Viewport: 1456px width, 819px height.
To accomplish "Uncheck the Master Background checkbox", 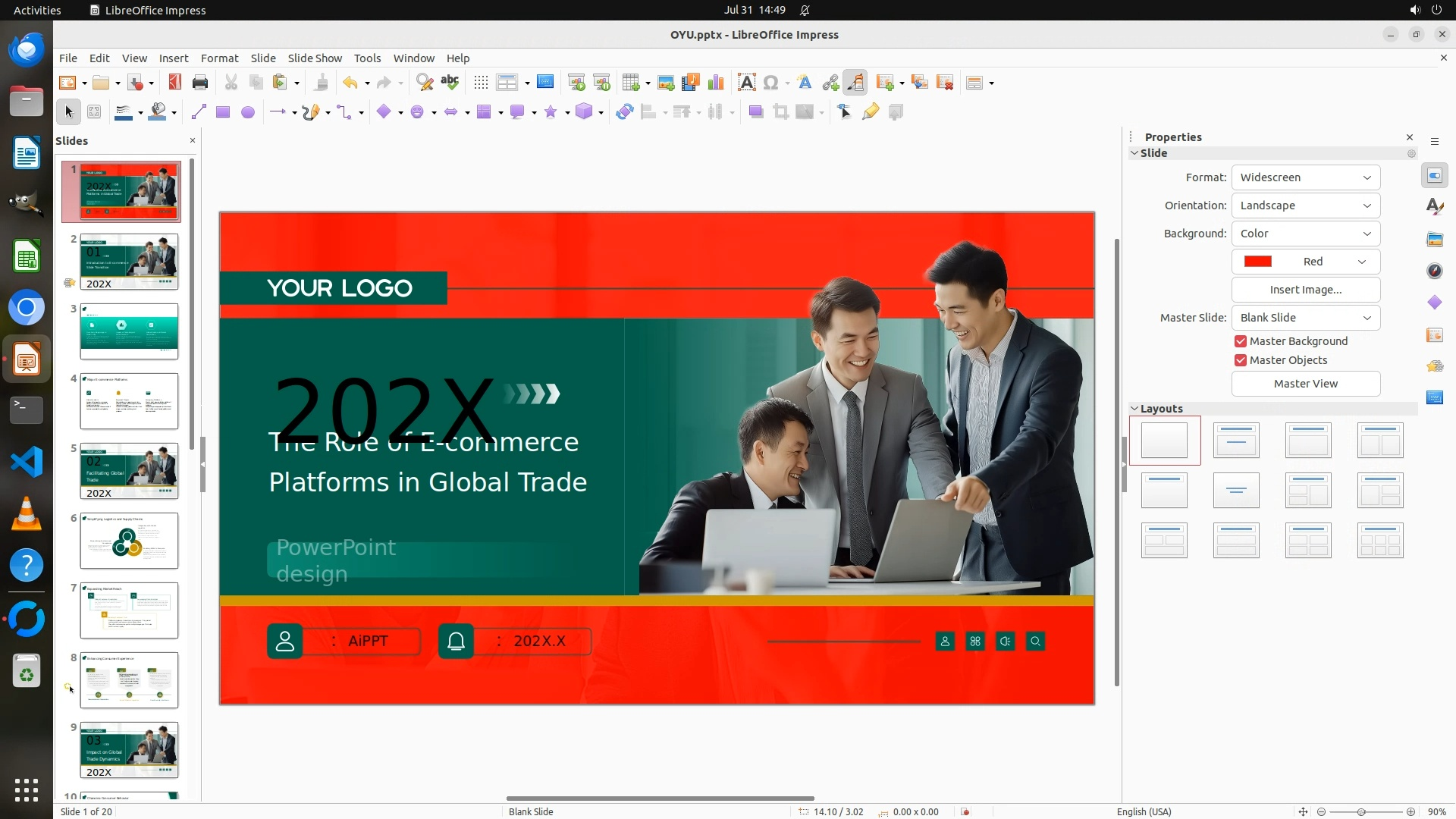I will (1241, 341).
